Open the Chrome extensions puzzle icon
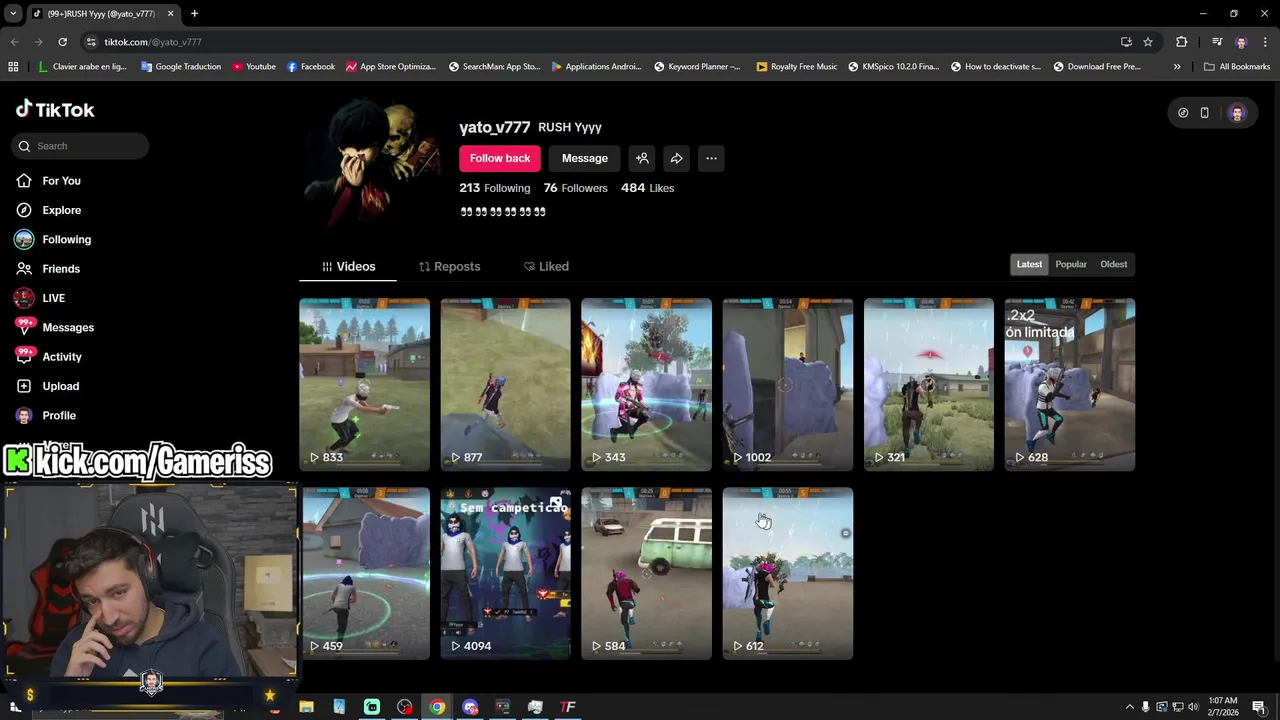Viewport: 1280px width, 720px height. point(1182,42)
